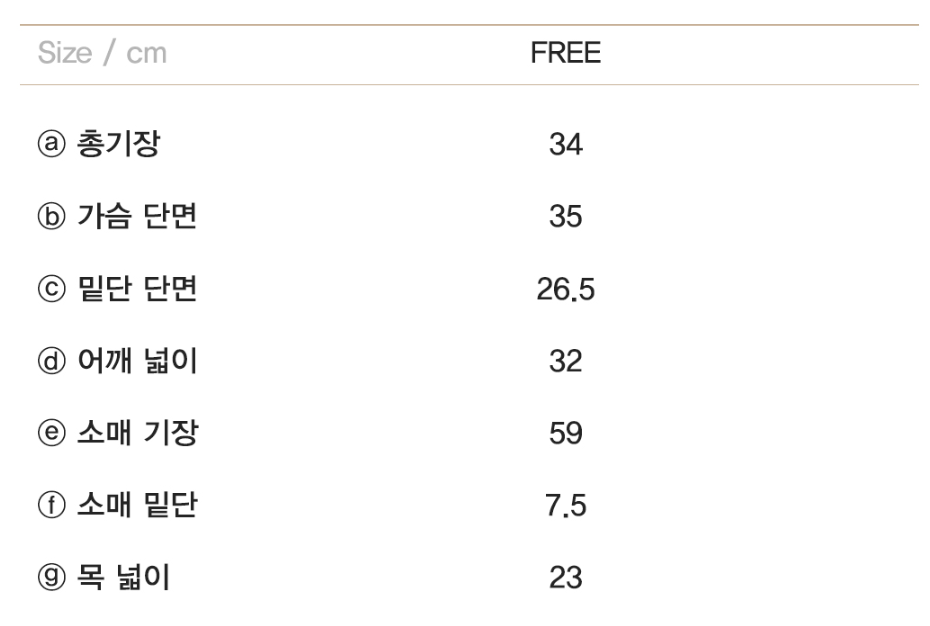Click the value 26.5
Image resolution: width=930 pixels, height=626 pixels.
click(565, 290)
